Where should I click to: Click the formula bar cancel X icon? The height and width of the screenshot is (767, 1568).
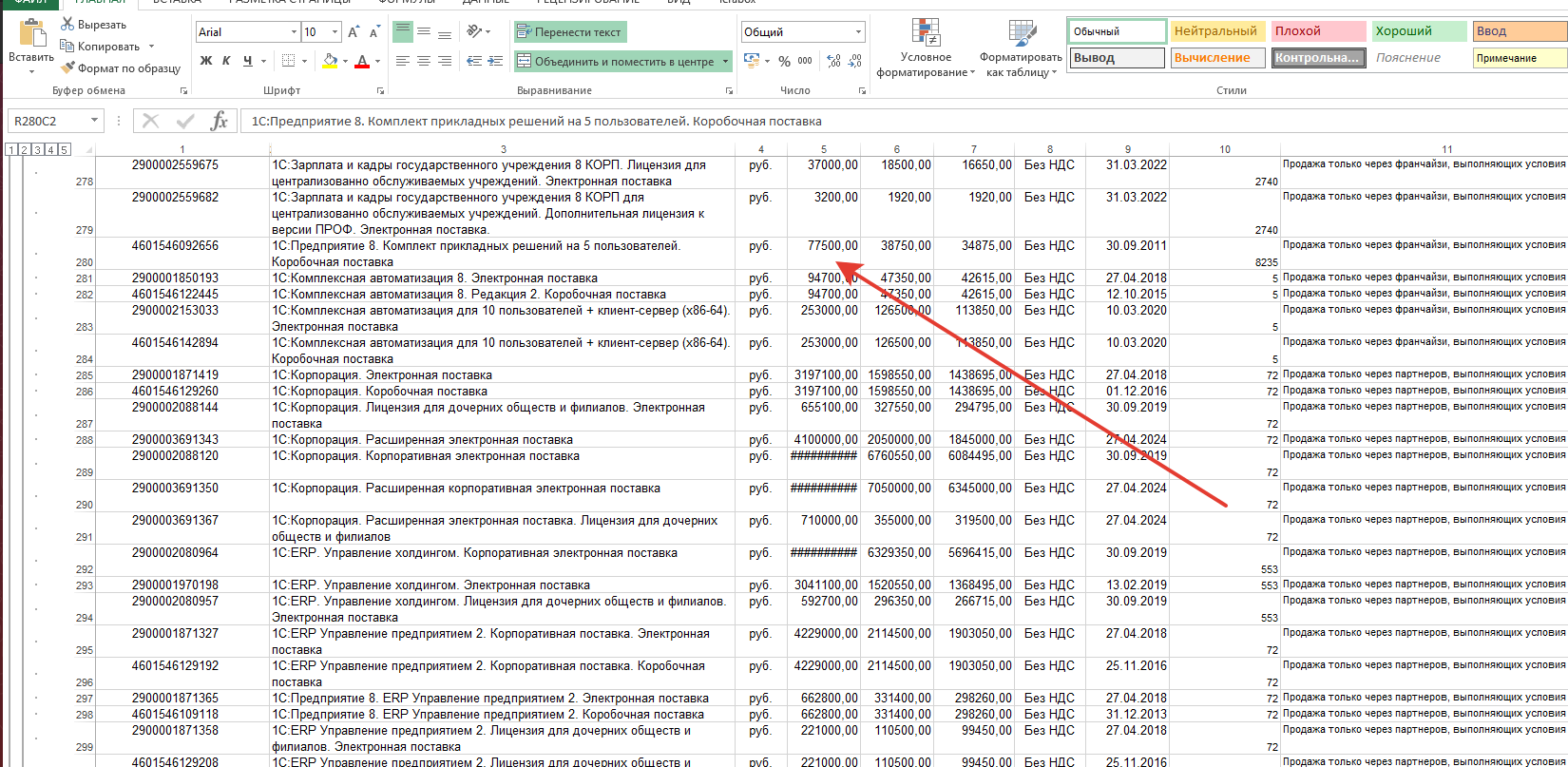point(150,121)
